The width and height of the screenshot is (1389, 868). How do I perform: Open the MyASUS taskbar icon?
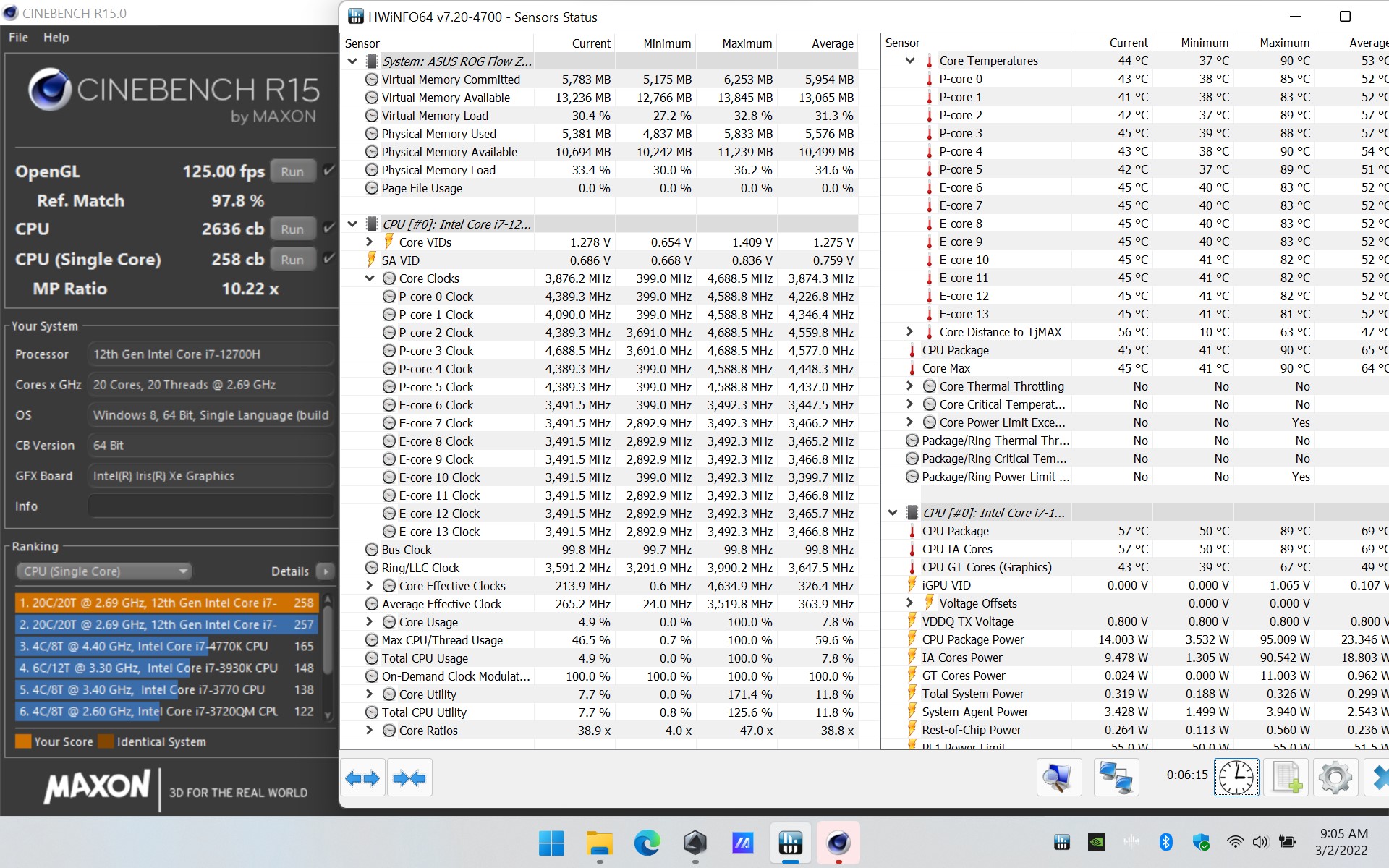click(743, 843)
